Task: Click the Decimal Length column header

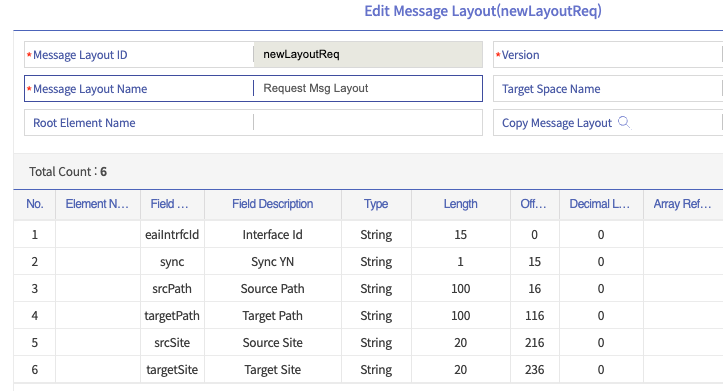Action: point(600,204)
